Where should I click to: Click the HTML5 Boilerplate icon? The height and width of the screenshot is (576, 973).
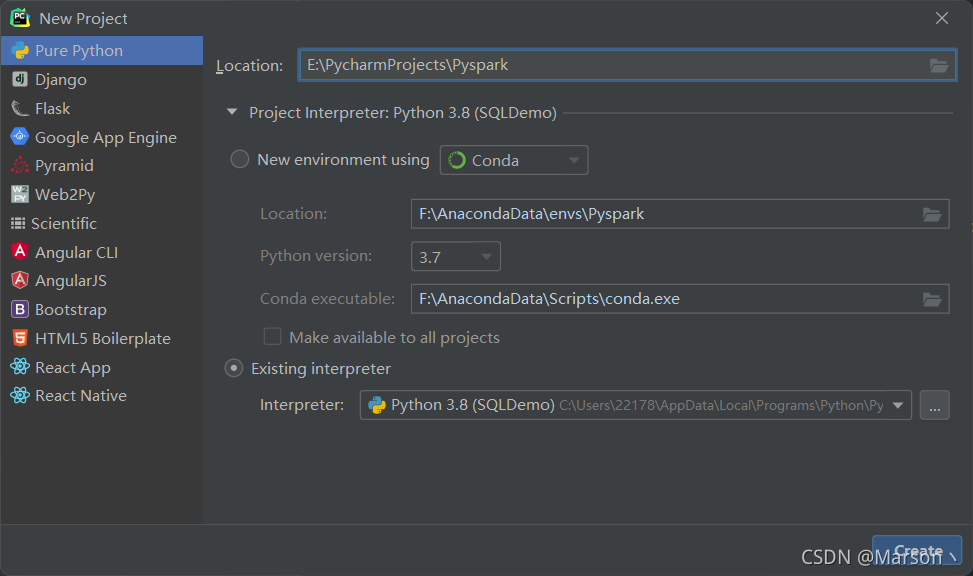tap(20, 338)
